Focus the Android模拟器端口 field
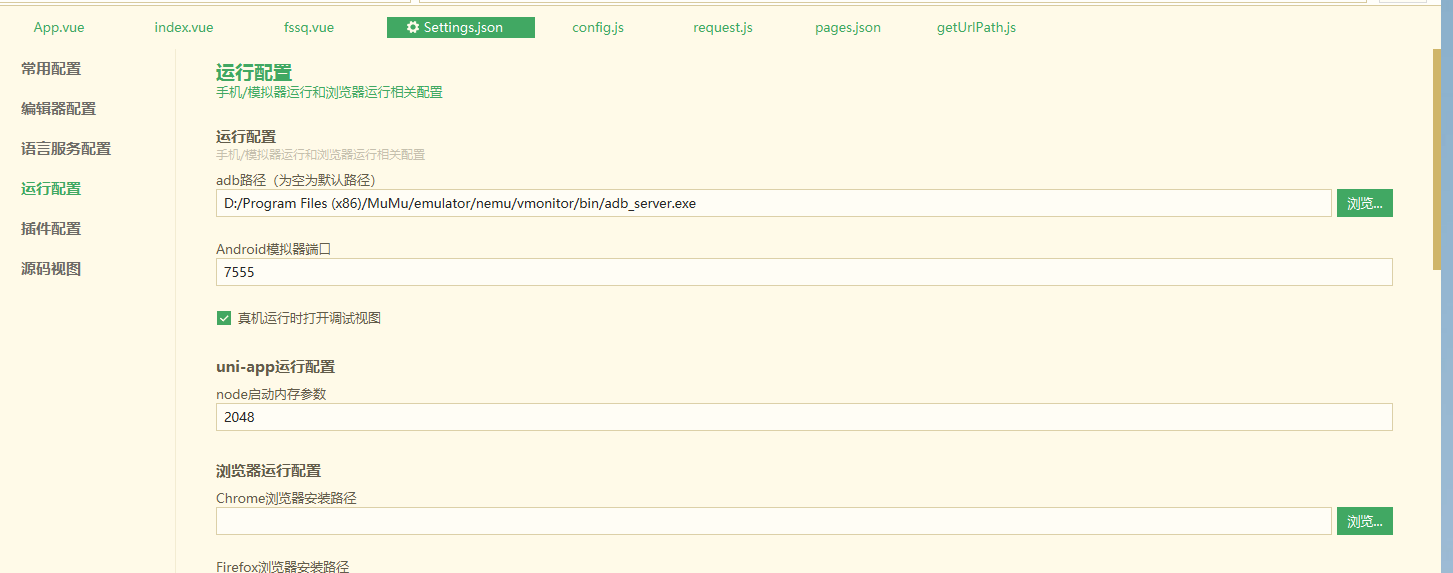 pyautogui.click(x=804, y=272)
